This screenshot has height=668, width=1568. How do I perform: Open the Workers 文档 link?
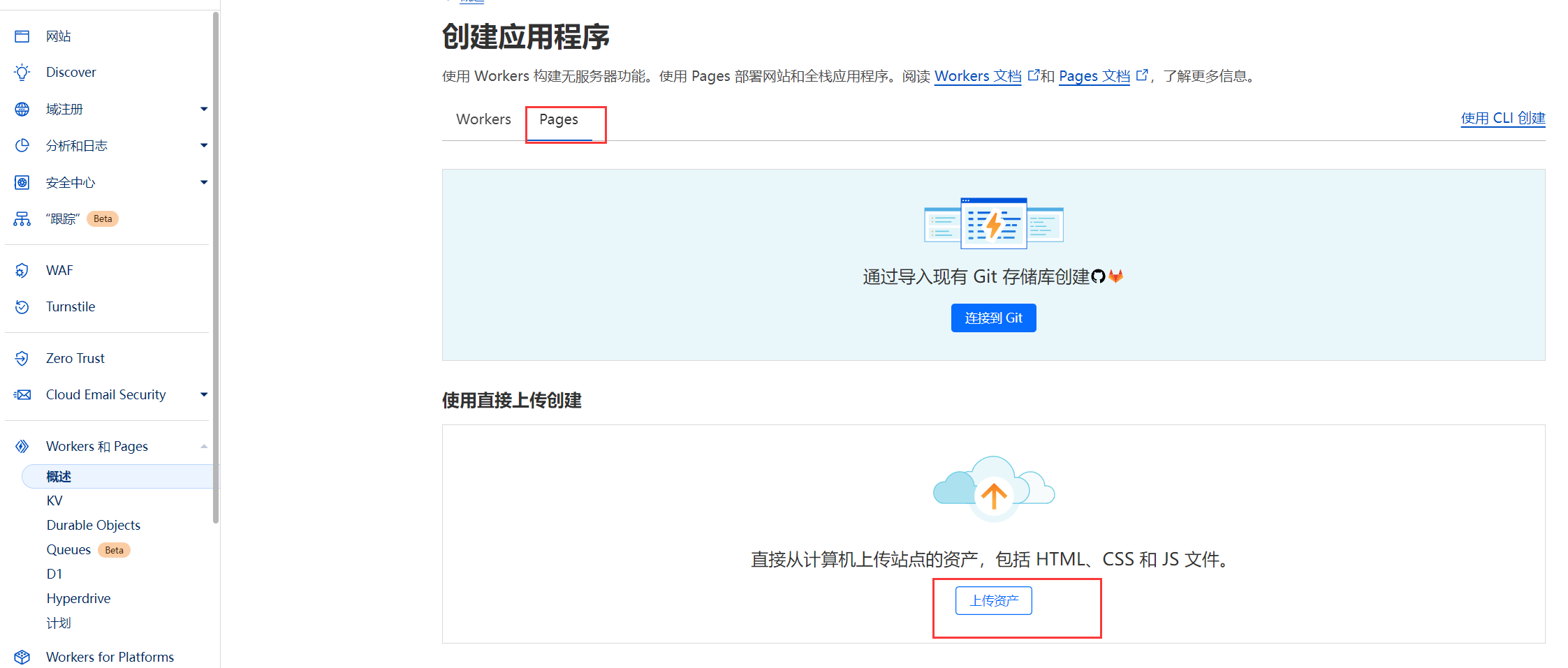point(978,76)
